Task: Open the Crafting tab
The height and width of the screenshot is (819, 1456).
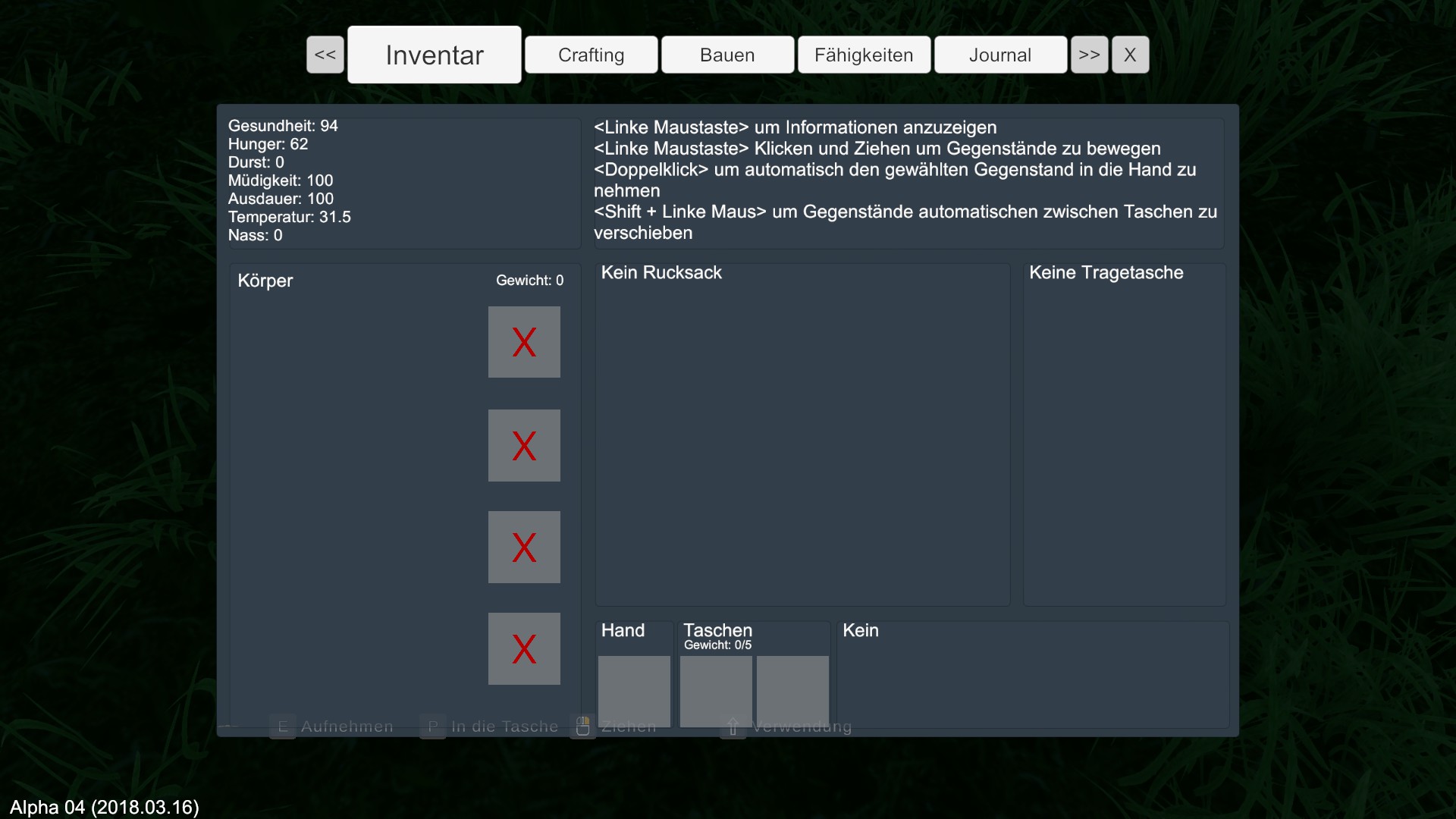Action: point(591,55)
